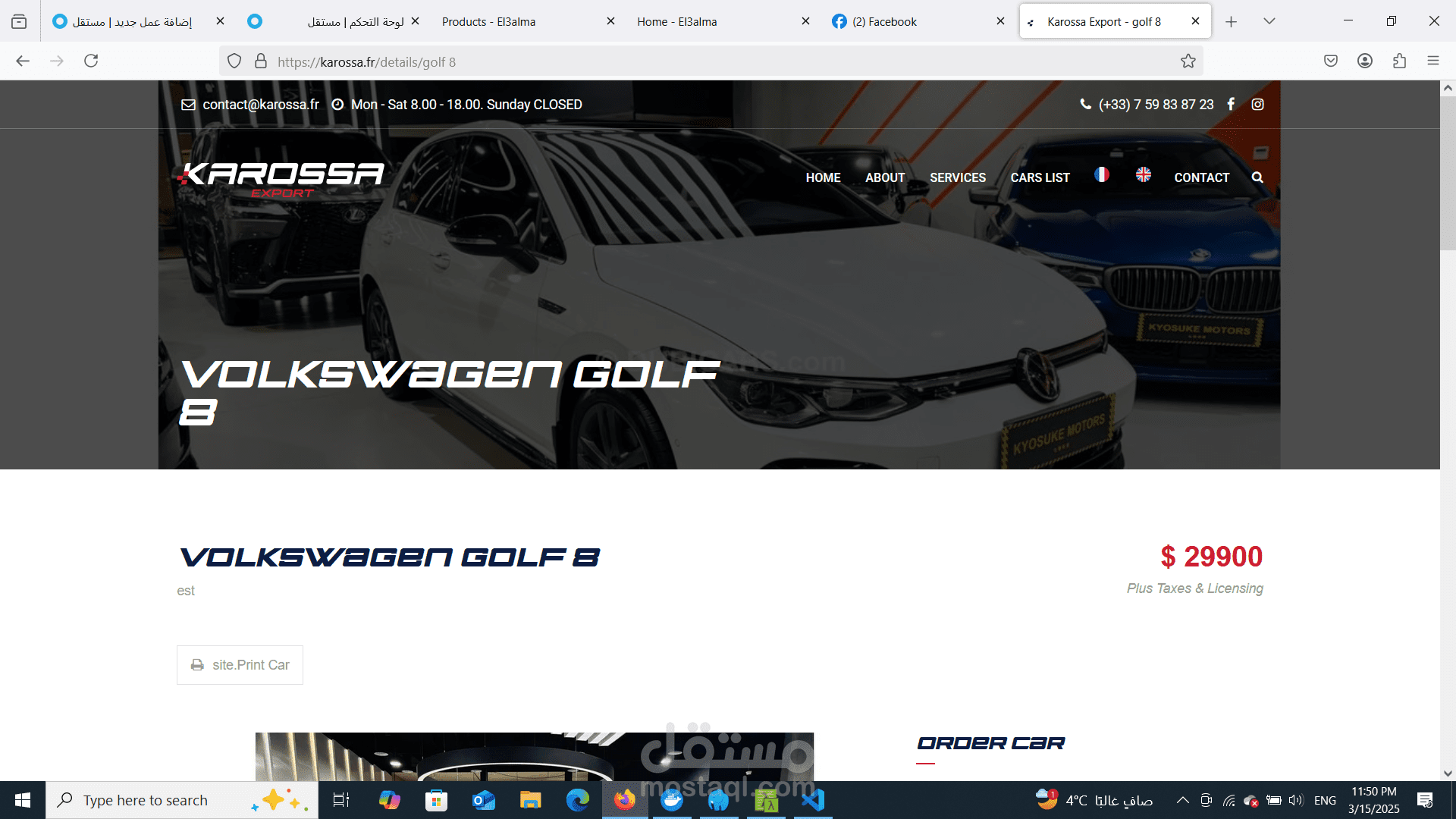Switch site language using UK flag
This screenshot has height=819, width=1456.
[1144, 175]
